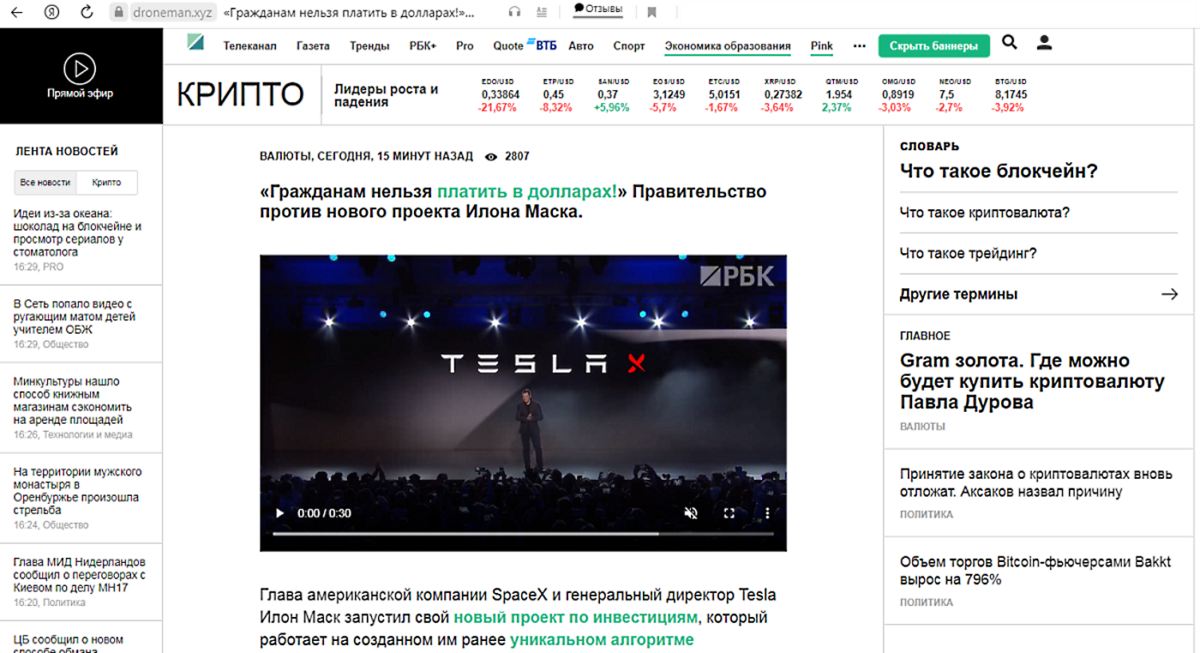This screenshot has height=653, width=1200.
Task: Open news about chocolate on blockchain
Action: [x=79, y=232]
